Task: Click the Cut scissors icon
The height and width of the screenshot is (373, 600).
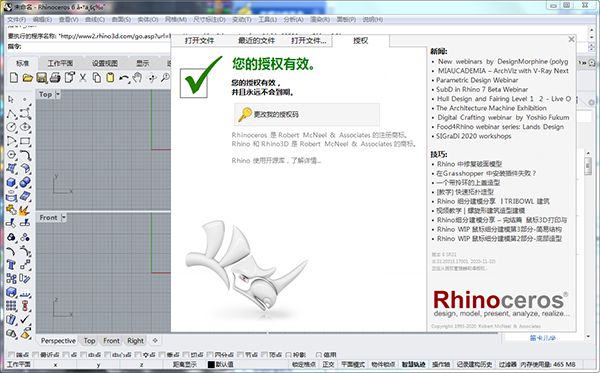Action: pos(83,78)
